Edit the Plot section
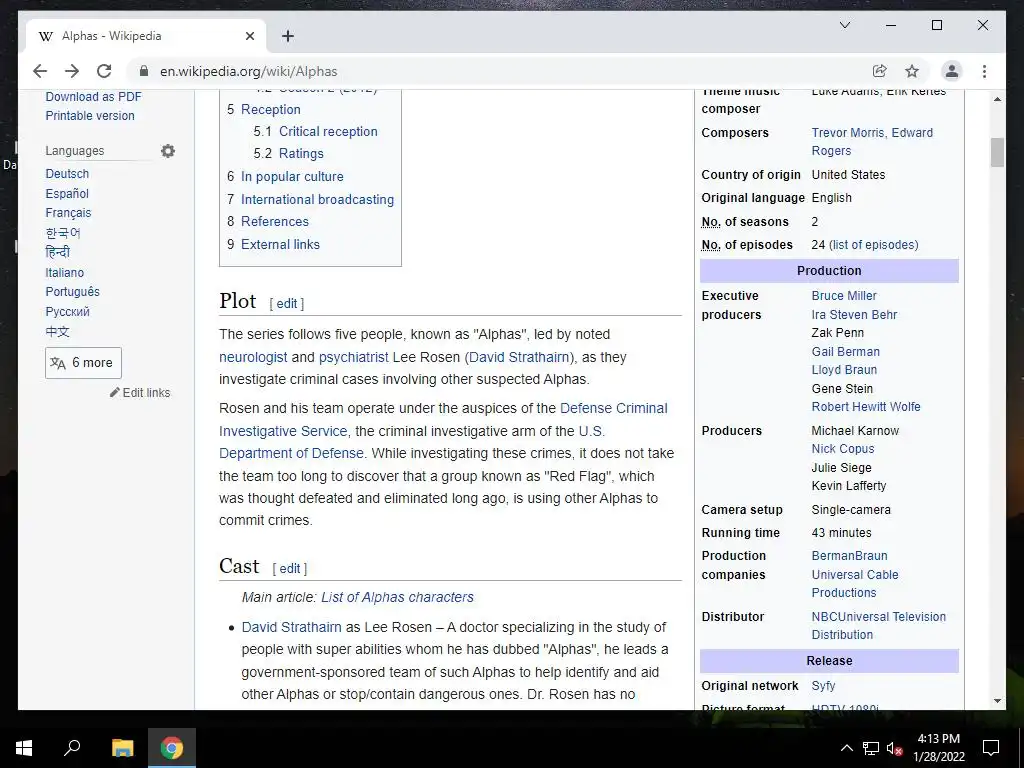This screenshot has width=1024, height=768. point(287,304)
